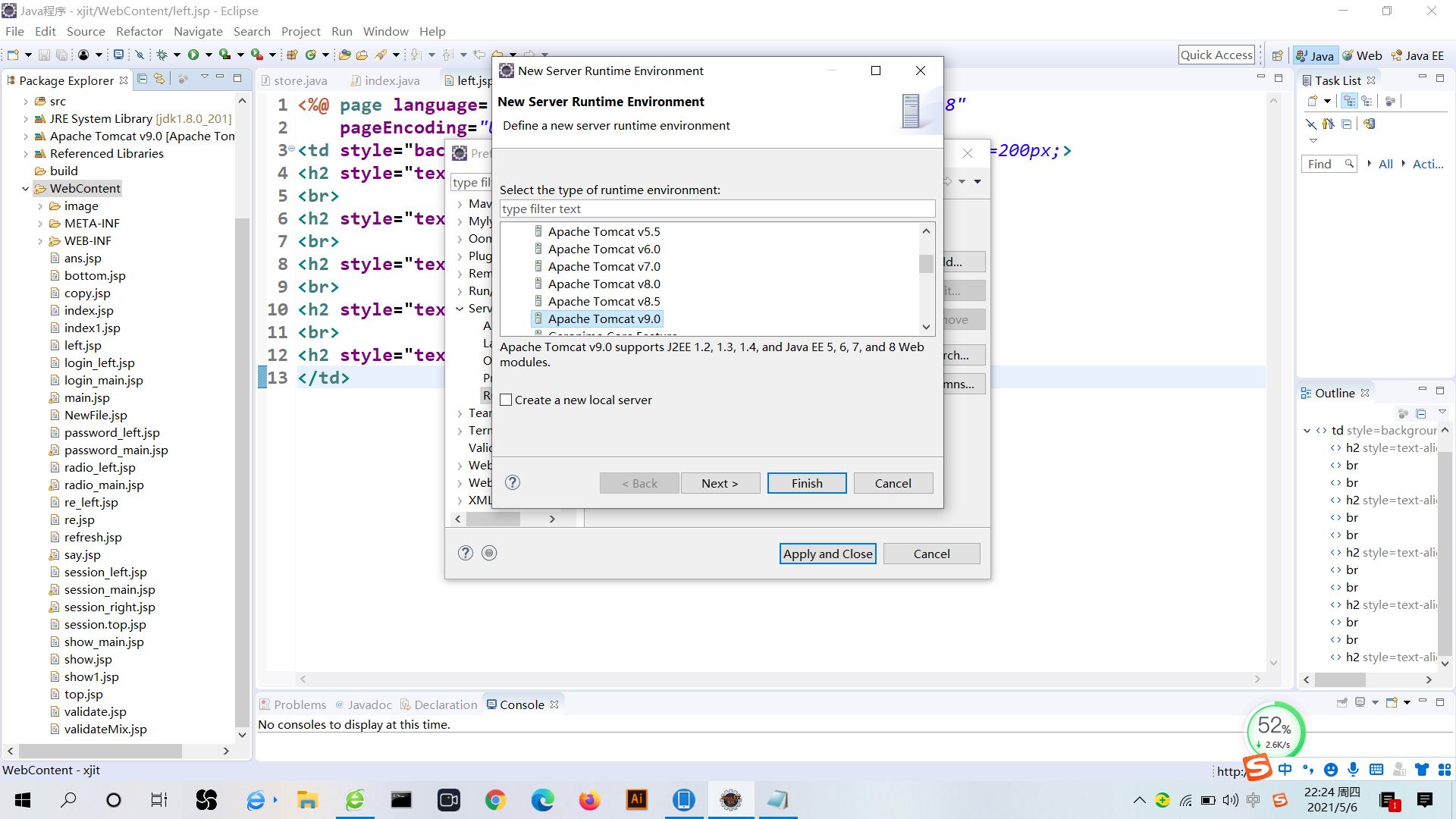The height and width of the screenshot is (819, 1456).
Task: Expand JRE System Library node
Action: tap(26, 118)
